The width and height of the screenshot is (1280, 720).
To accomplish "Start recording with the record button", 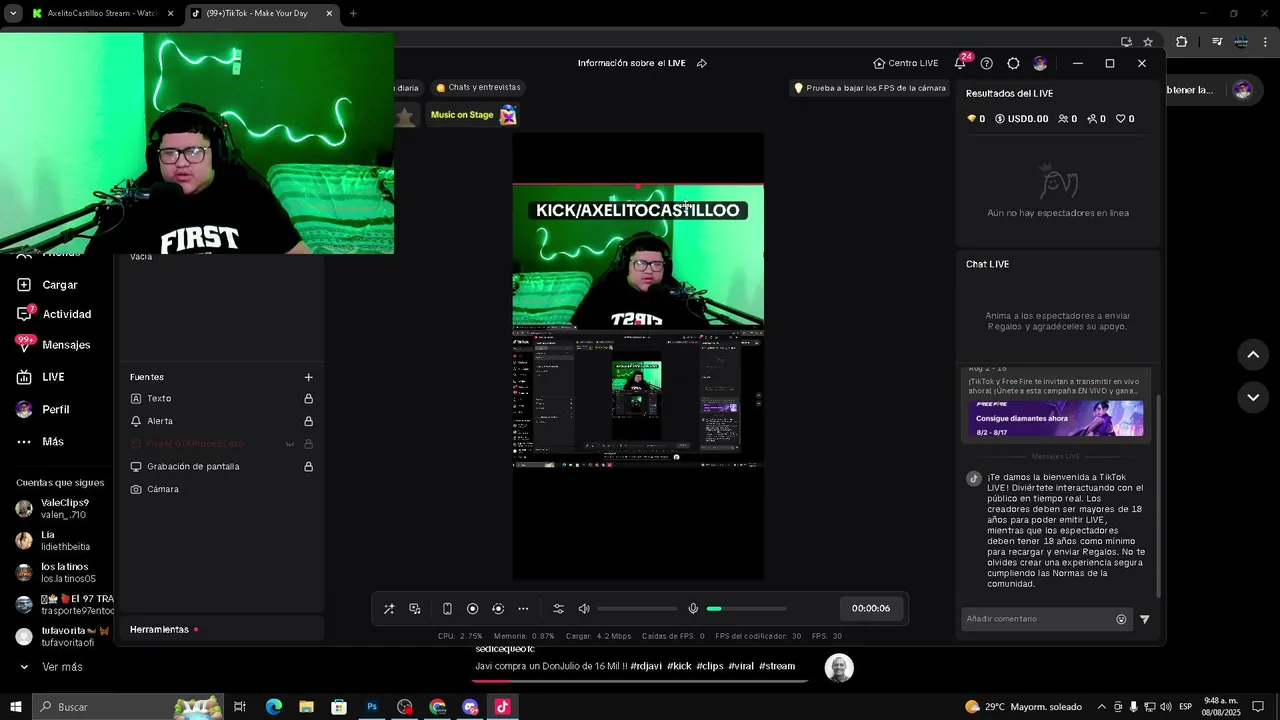I will click(473, 609).
